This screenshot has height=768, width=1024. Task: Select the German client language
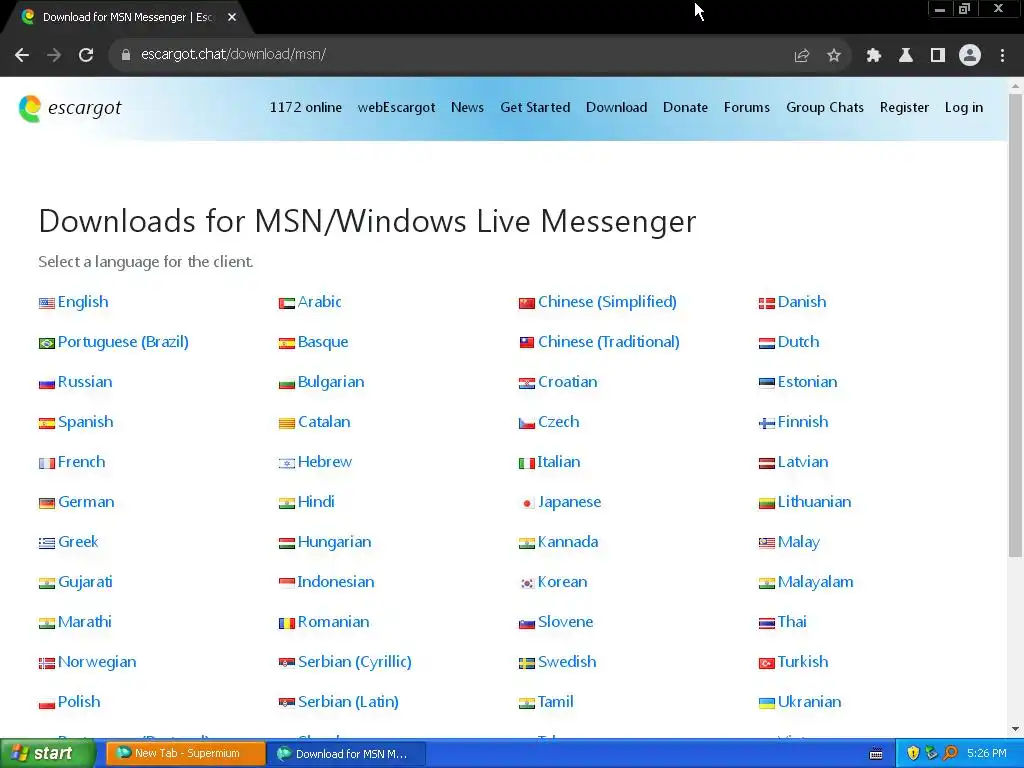pyautogui.click(x=86, y=502)
